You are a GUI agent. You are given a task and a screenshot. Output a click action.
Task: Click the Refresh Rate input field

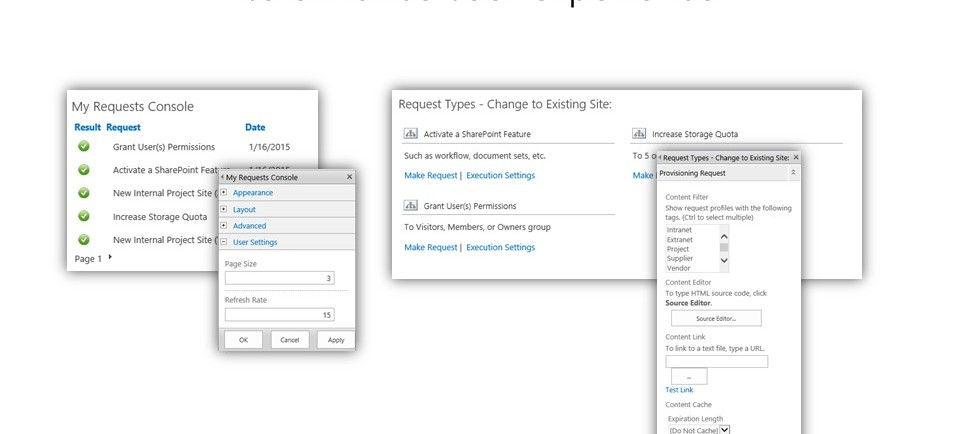coord(279,314)
